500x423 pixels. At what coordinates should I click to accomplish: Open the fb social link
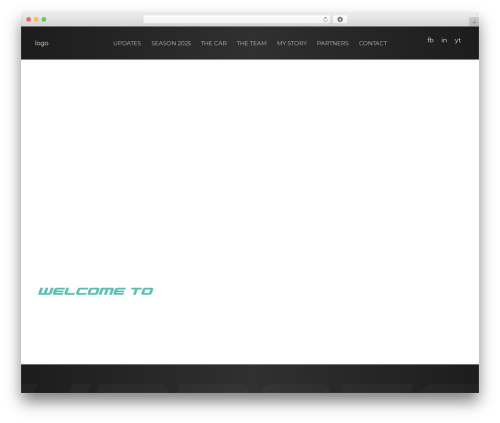[x=430, y=40]
